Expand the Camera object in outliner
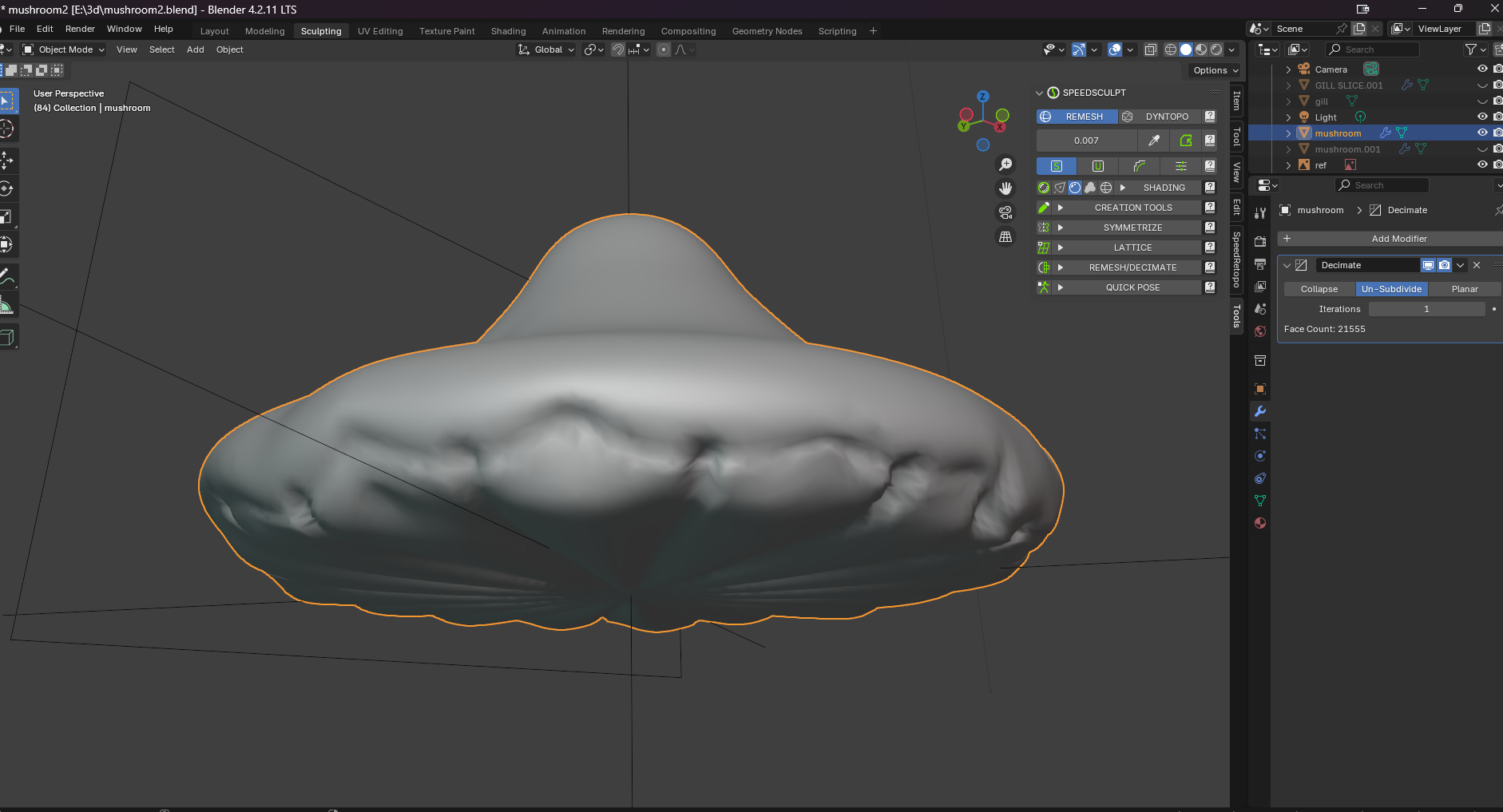The height and width of the screenshot is (812, 1503). click(1288, 69)
